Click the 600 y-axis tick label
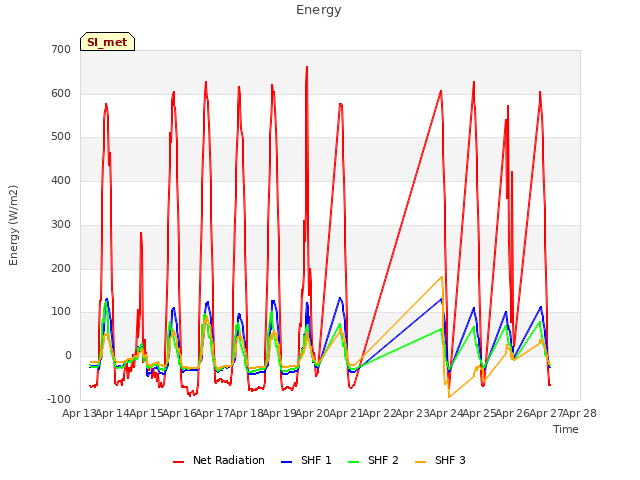The image size is (640, 480). tap(61, 93)
